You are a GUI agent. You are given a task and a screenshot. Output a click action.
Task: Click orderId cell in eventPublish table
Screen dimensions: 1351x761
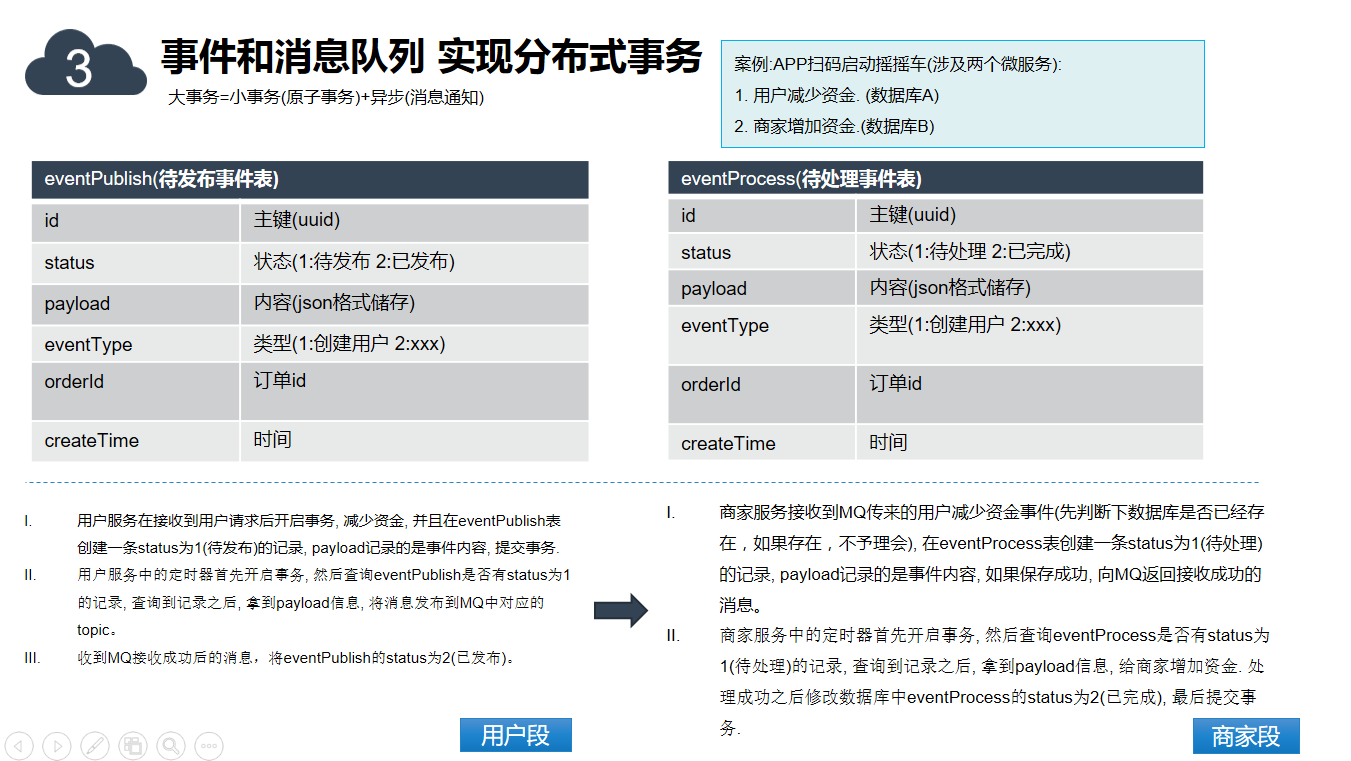135,391
